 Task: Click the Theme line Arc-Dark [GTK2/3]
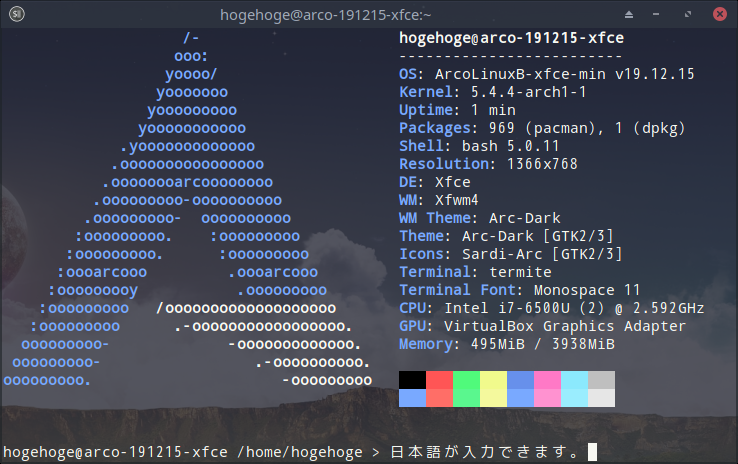[506, 236]
